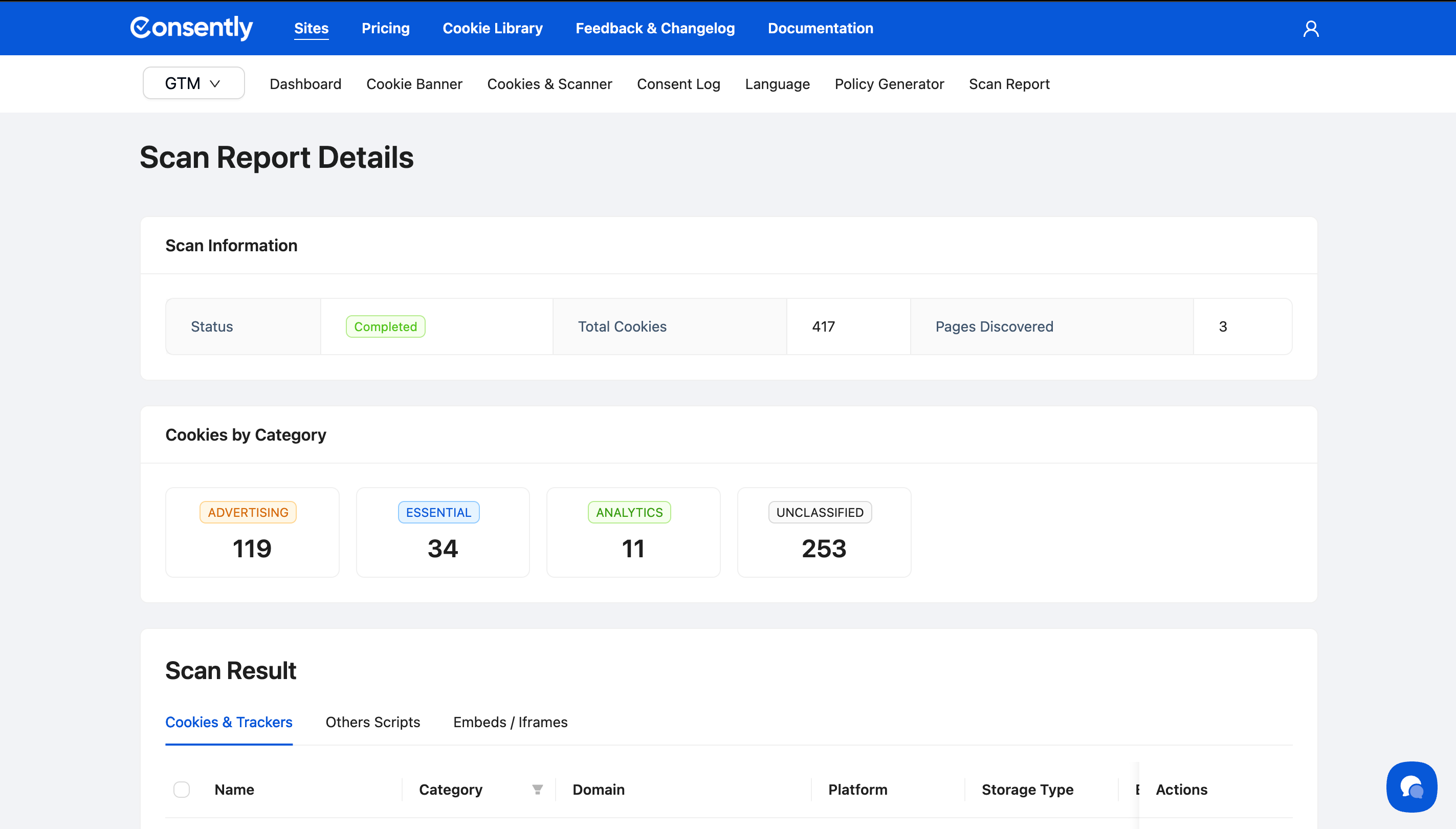Open the Embeds / Iframes tab

pyautogui.click(x=510, y=722)
